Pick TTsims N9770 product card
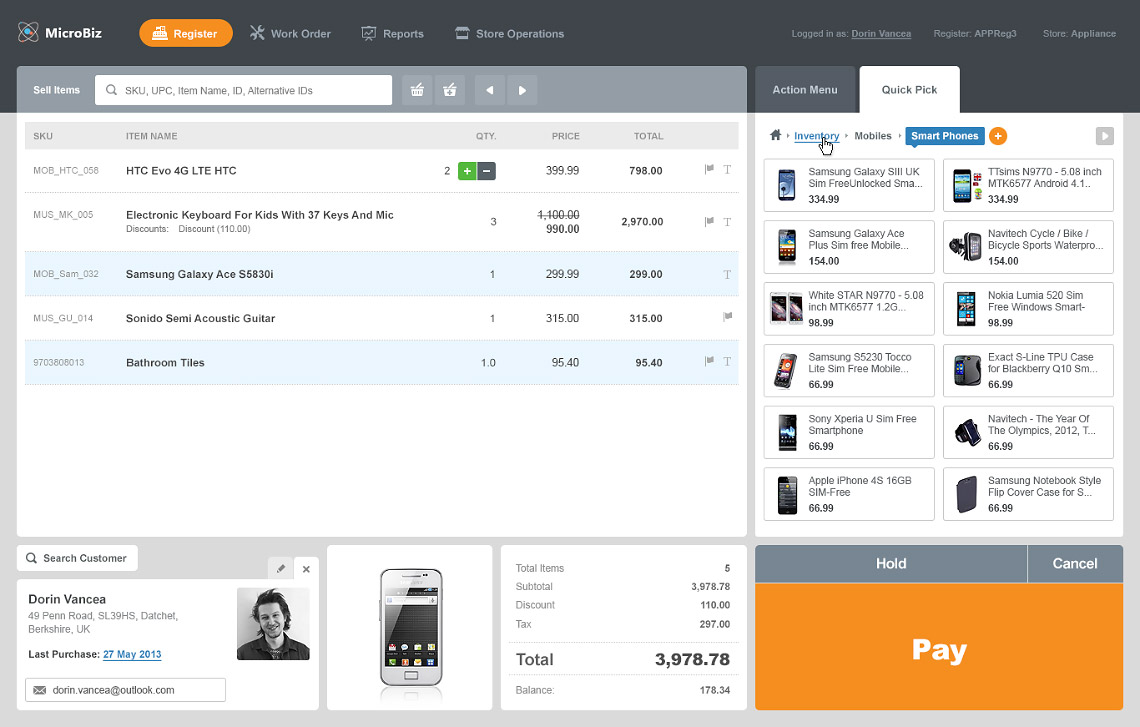 (x=1028, y=185)
